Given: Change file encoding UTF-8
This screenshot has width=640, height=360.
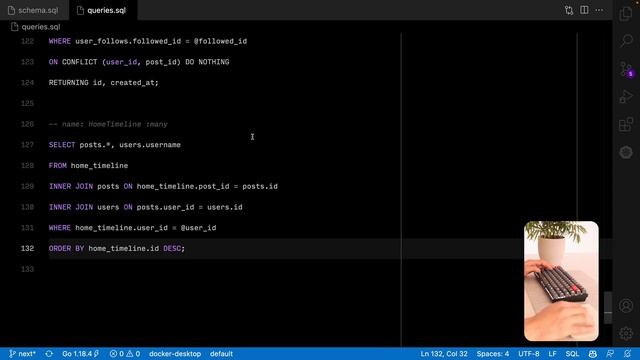Looking at the screenshot, I should [529, 354].
